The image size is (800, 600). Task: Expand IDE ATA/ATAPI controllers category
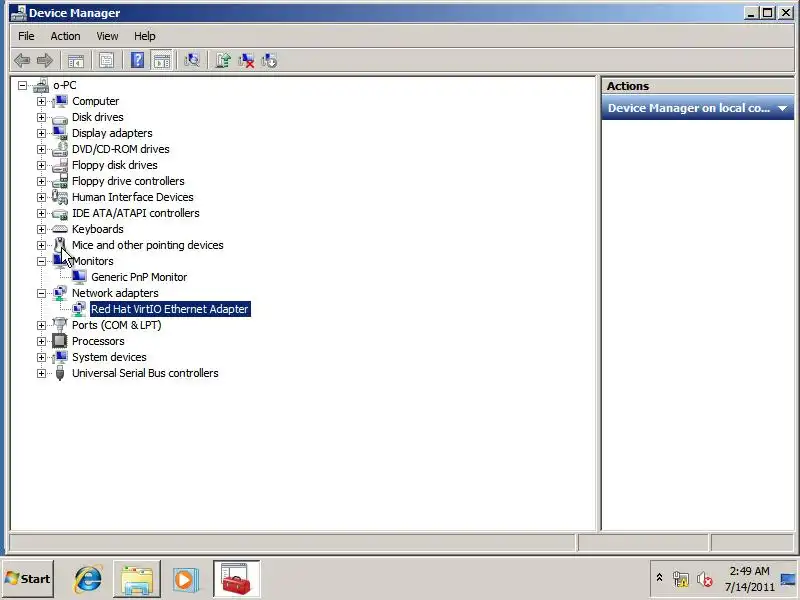[41, 213]
